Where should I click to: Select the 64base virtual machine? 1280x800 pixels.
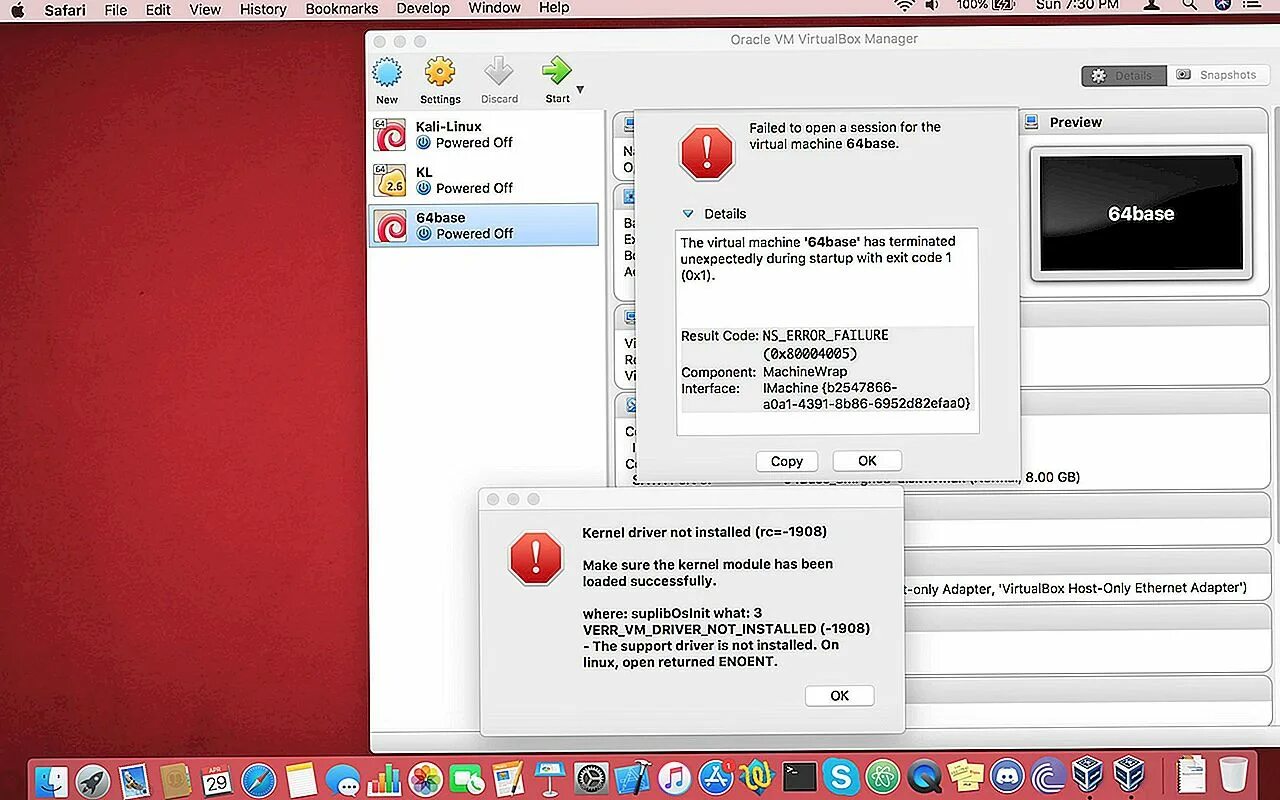[484, 225]
